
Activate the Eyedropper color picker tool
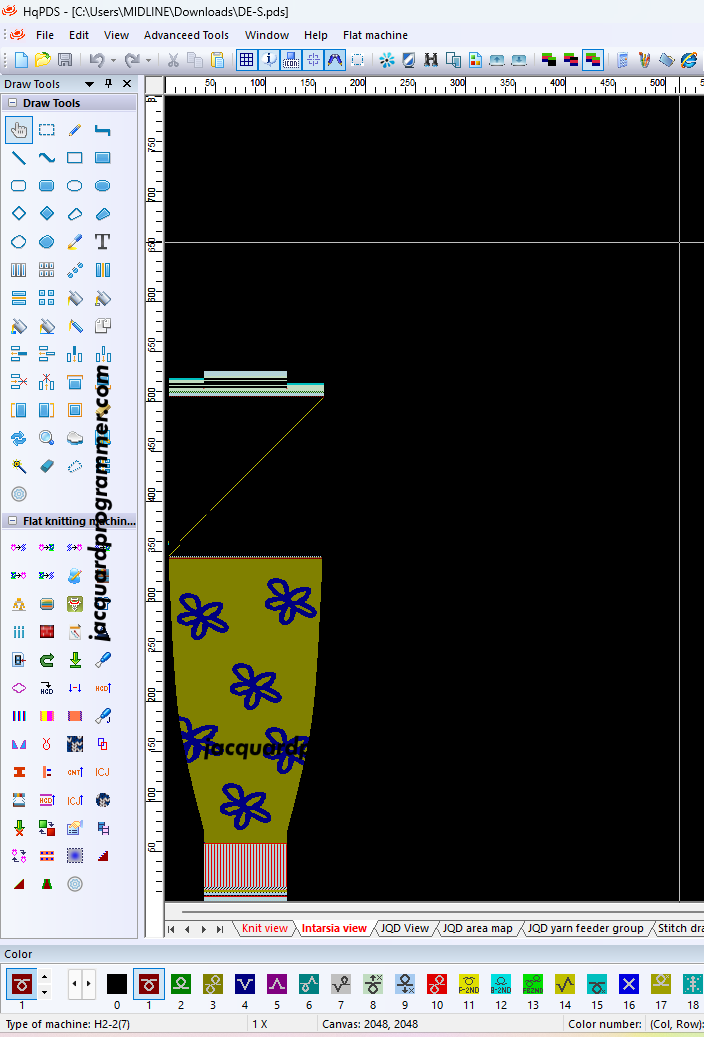click(75, 242)
